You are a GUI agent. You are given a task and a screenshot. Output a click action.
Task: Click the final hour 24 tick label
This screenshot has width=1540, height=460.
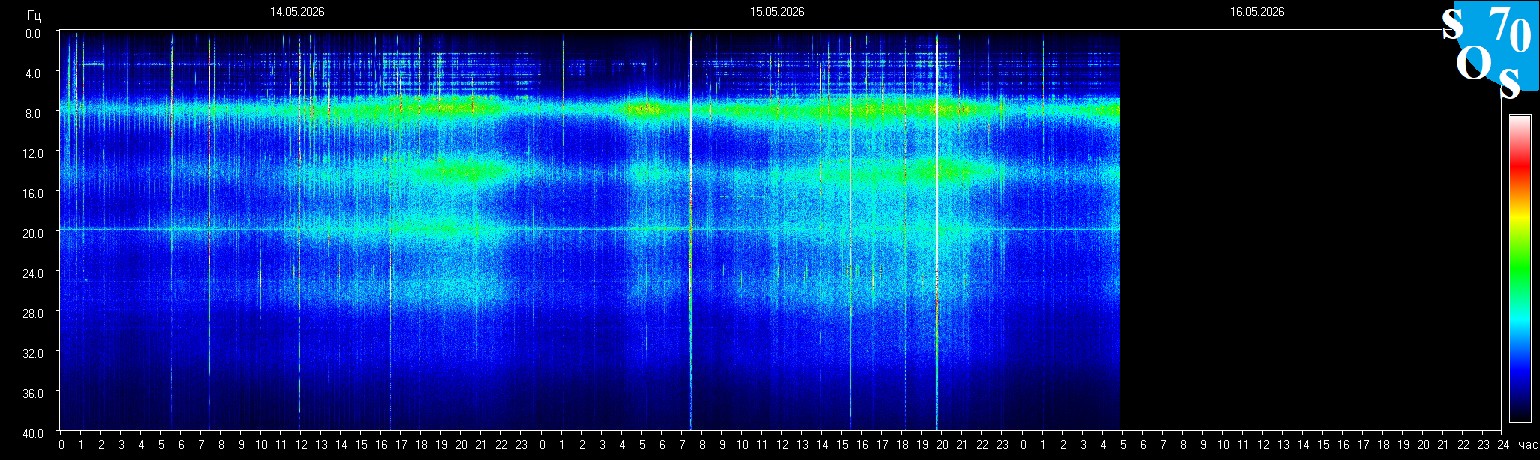tap(1503, 444)
